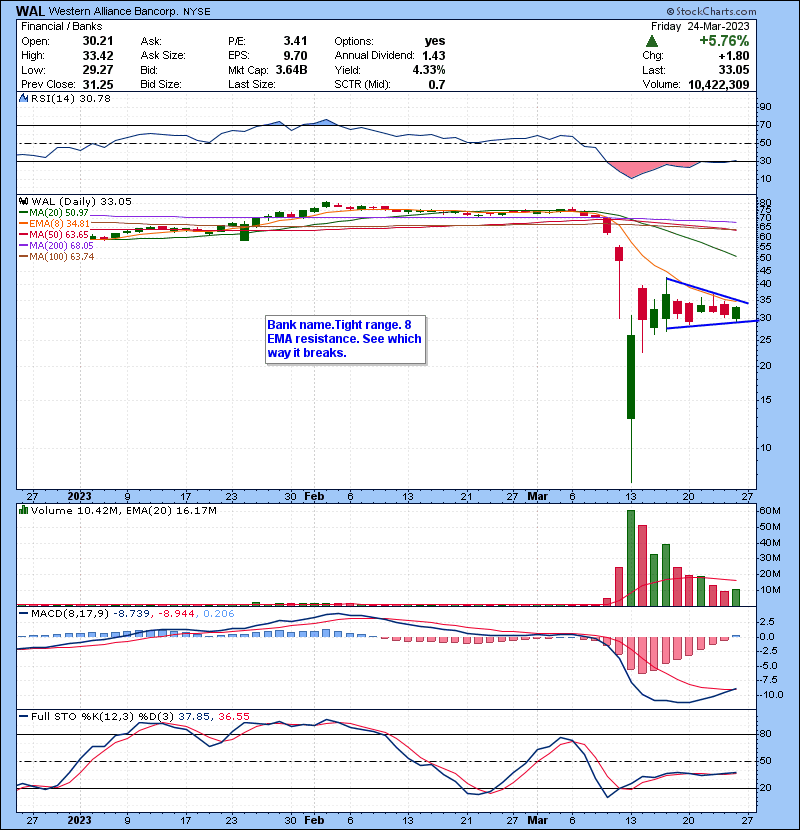Click the Mkt Cap value 3.64B

tap(292, 70)
